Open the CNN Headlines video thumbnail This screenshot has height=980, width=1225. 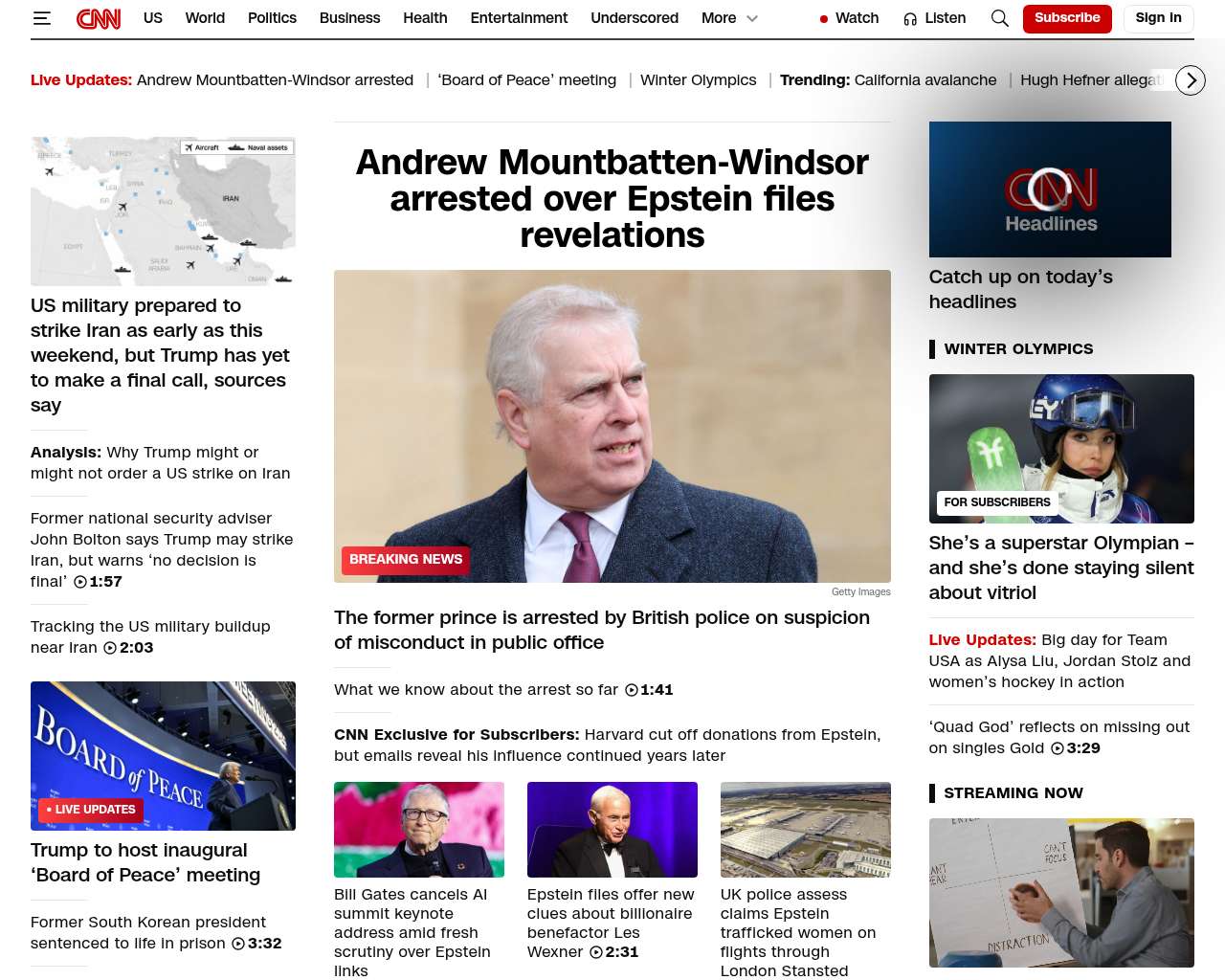(x=1050, y=189)
